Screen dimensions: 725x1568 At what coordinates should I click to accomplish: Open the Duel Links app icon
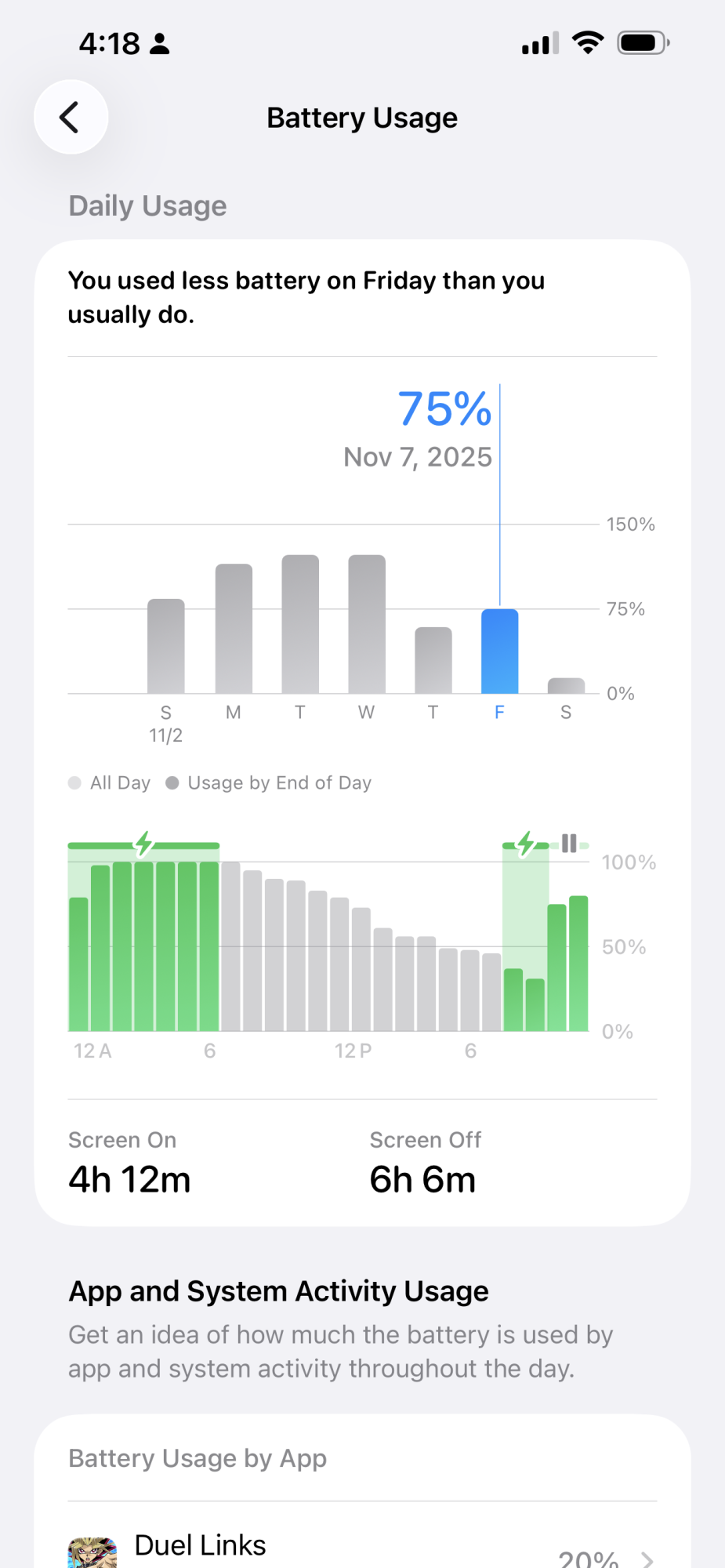[92, 1552]
